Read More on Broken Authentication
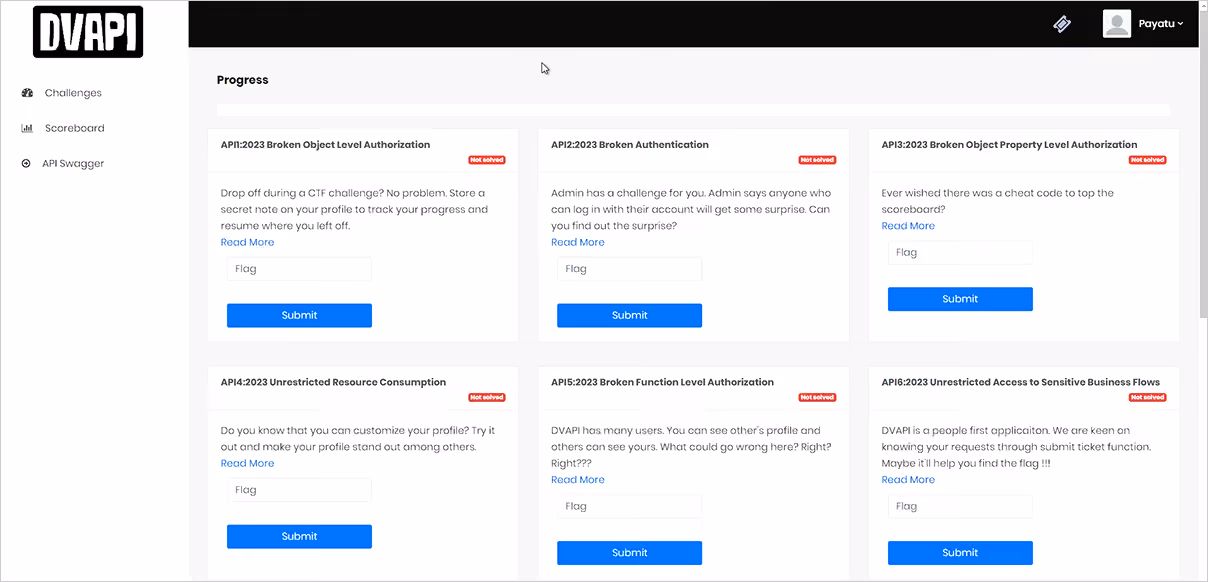This screenshot has width=1208, height=582. pos(578,242)
